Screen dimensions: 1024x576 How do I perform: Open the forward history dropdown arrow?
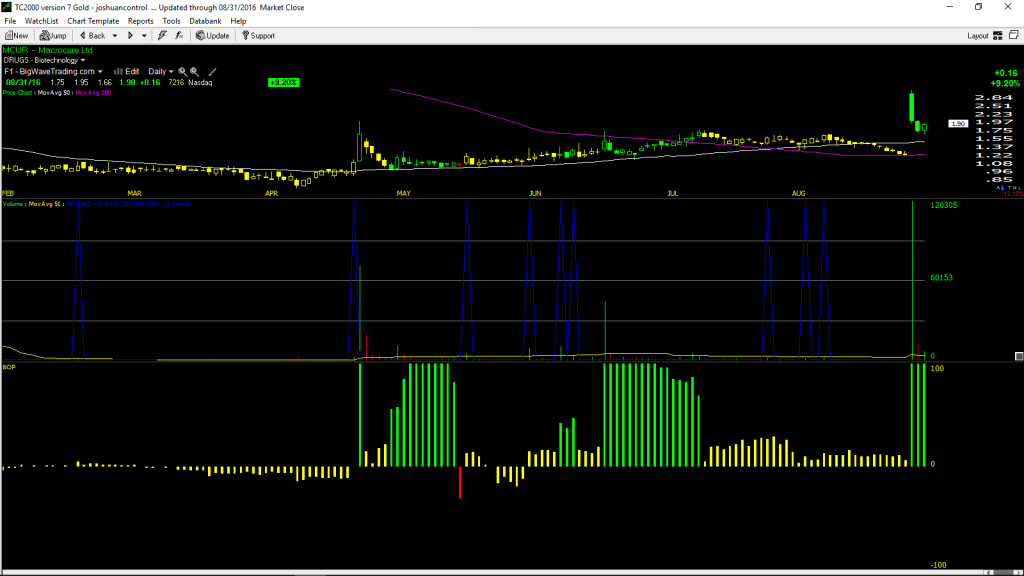(144, 36)
